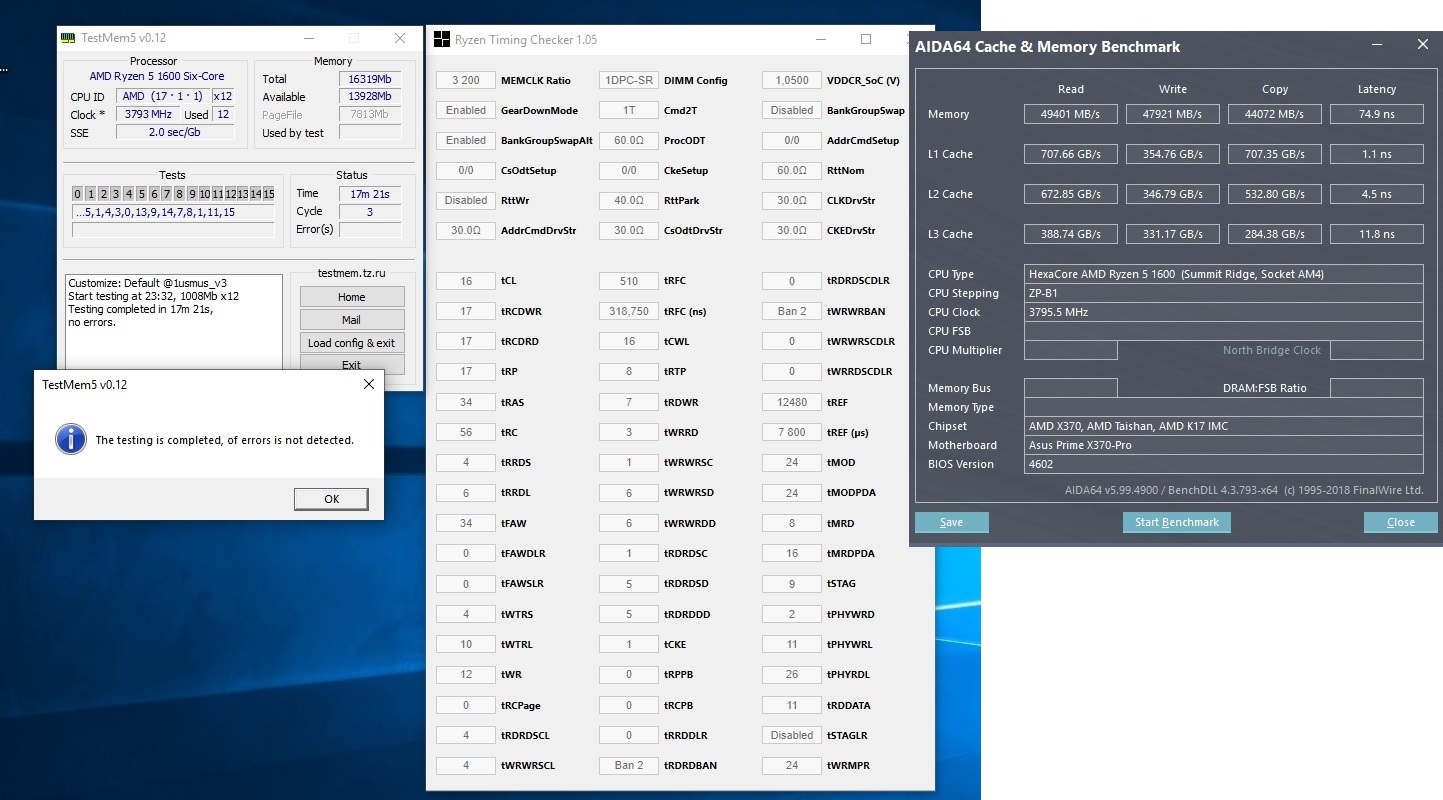Click the Memory Latency result 74.9 ns
This screenshot has height=800, width=1443.
point(1377,114)
